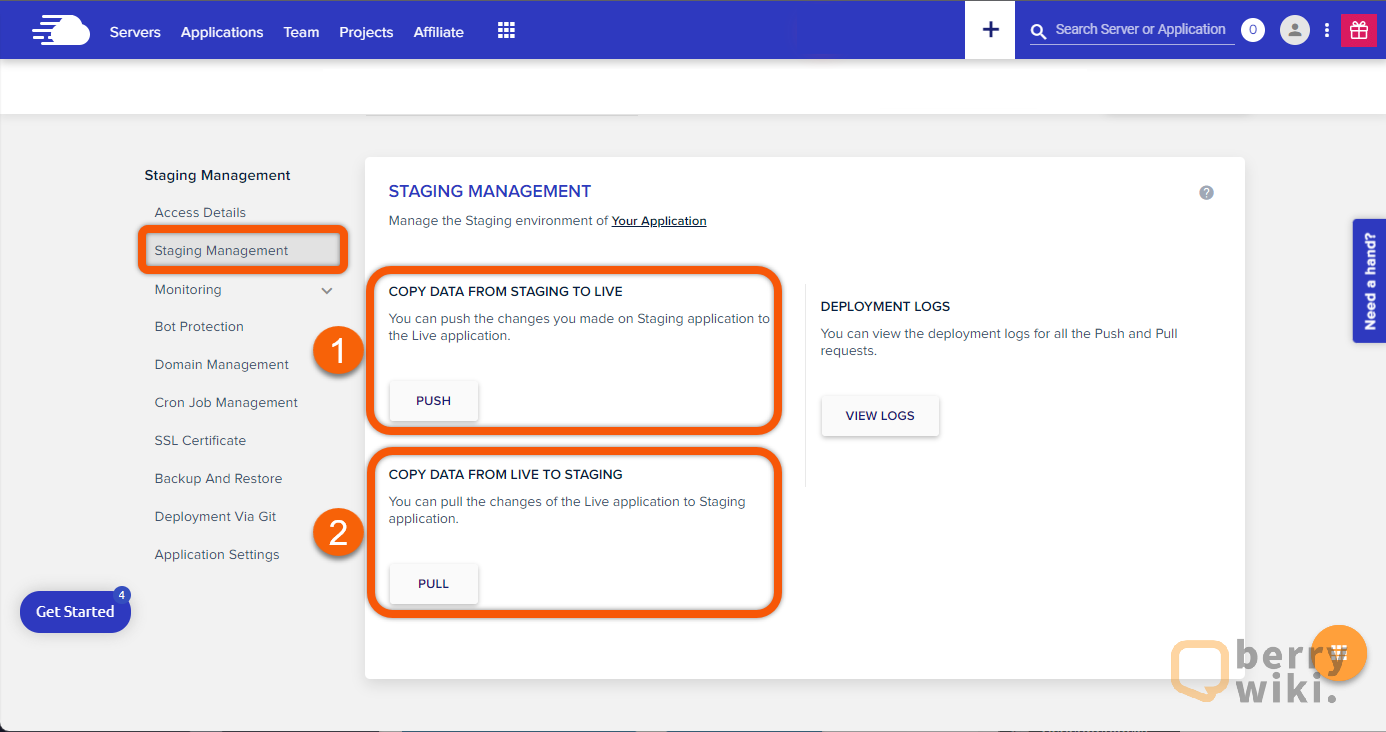The height and width of the screenshot is (732, 1386).
Task: Open the apps grid icon
Action: (x=506, y=31)
